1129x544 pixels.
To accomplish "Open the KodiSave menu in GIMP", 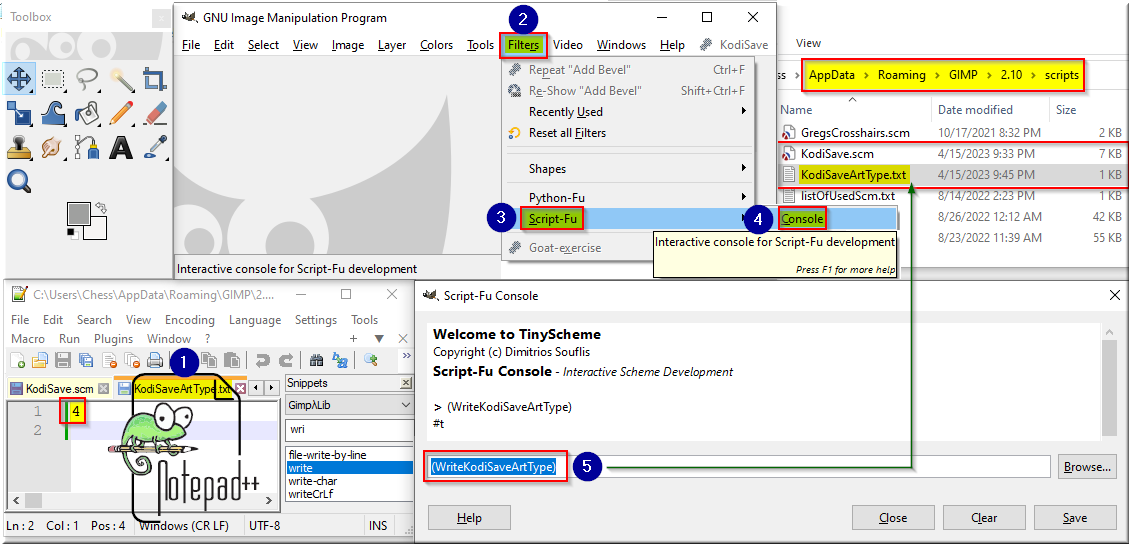I will pyautogui.click(x=736, y=45).
